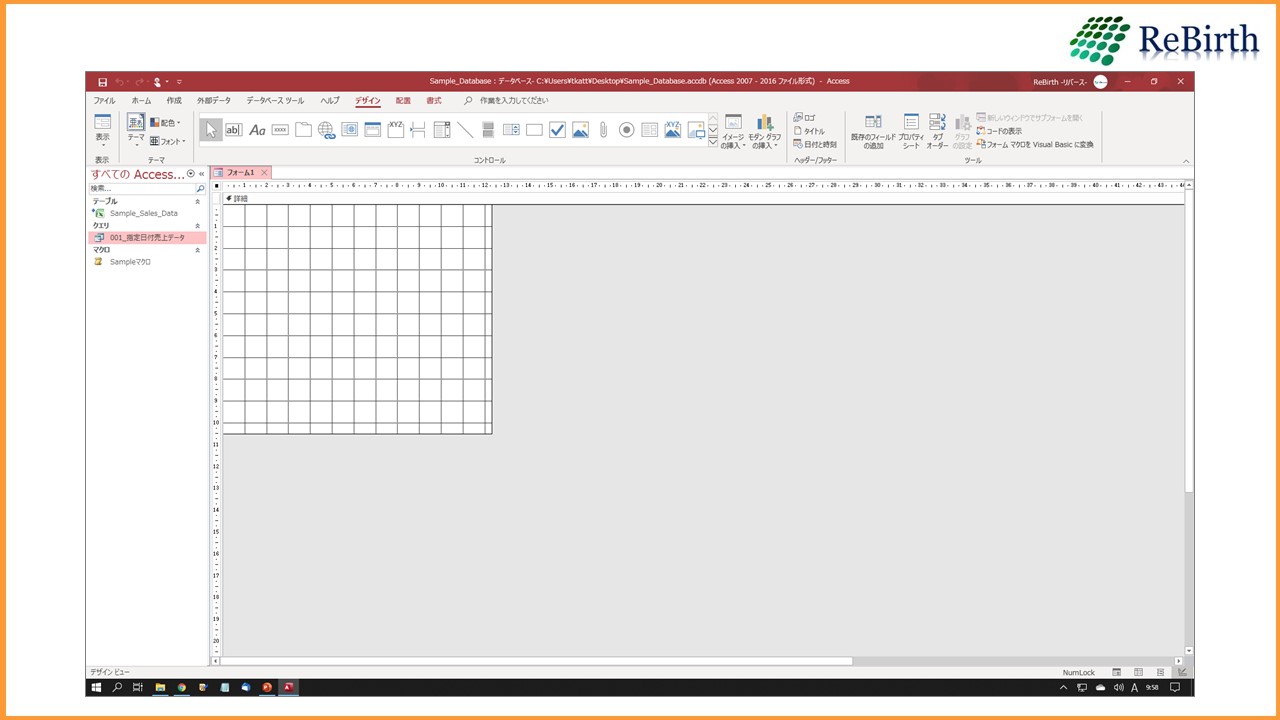Switch to Form View in status bar
This screenshot has width=1280, height=720.
point(1116,673)
